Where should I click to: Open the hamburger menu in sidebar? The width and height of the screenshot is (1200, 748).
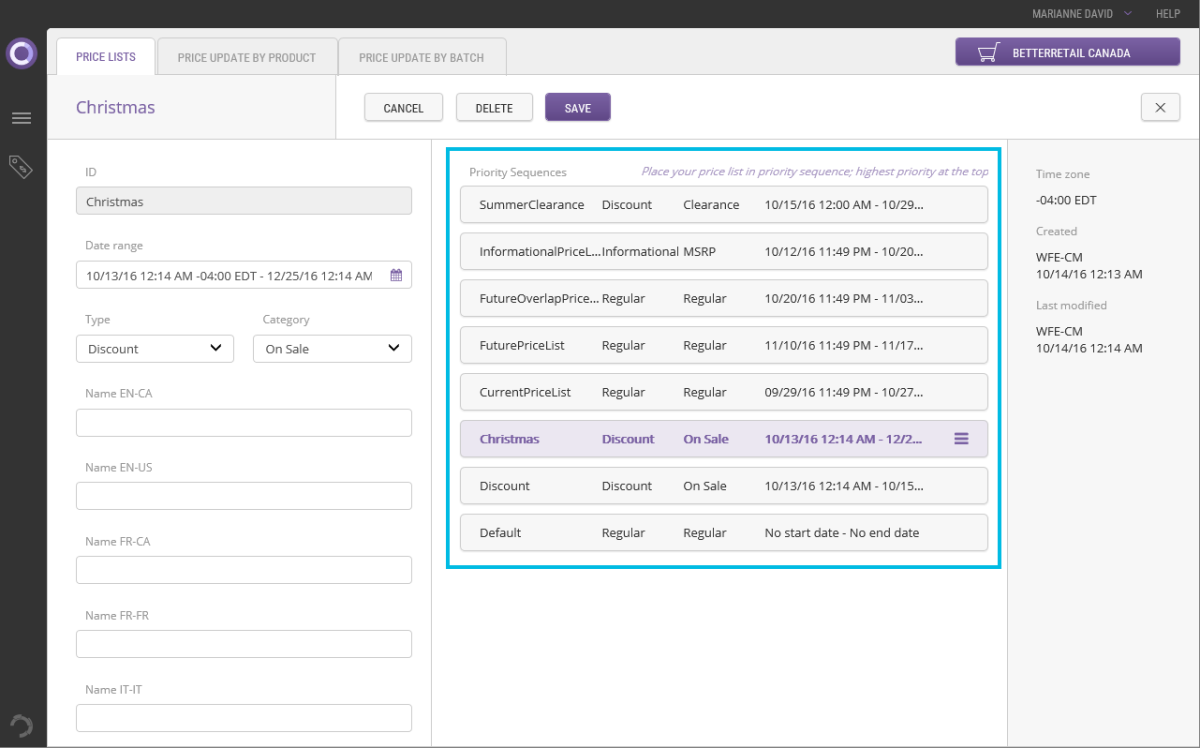pyautogui.click(x=21, y=118)
